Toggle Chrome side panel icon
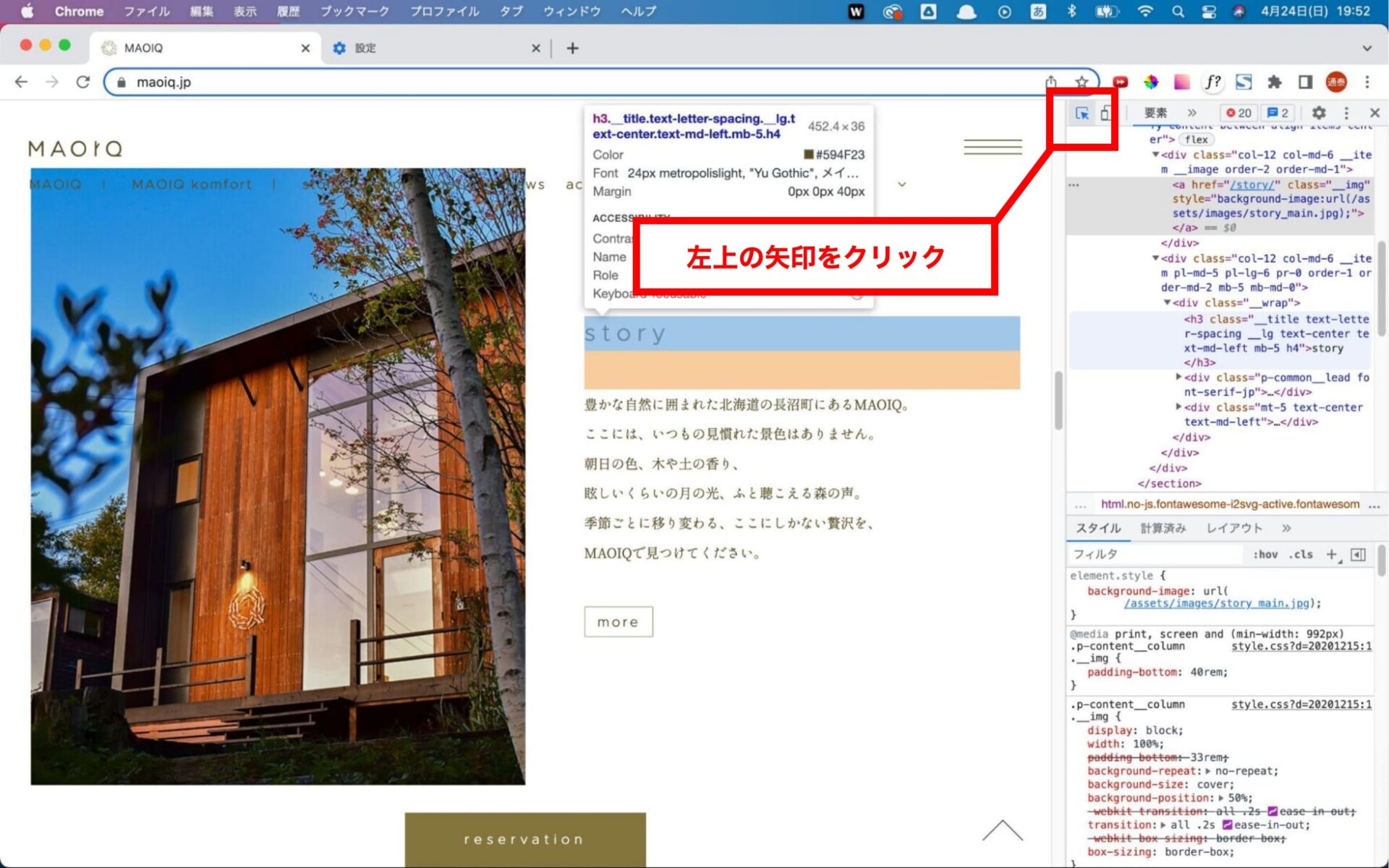This screenshot has width=1389, height=868. point(1305,82)
